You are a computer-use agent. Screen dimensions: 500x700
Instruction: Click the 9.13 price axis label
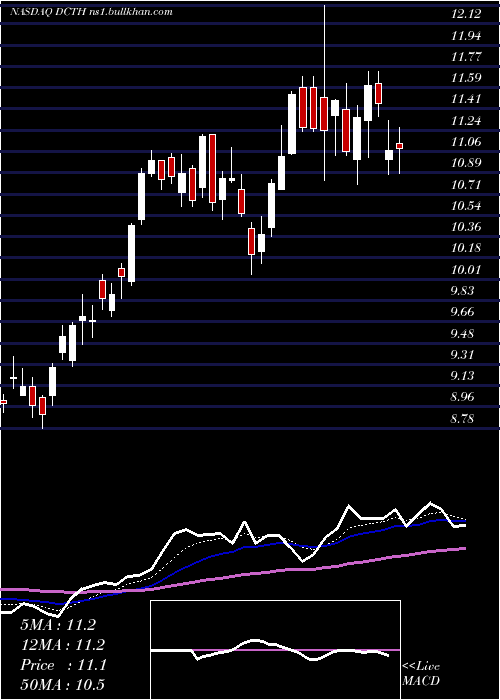(x=460, y=376)
